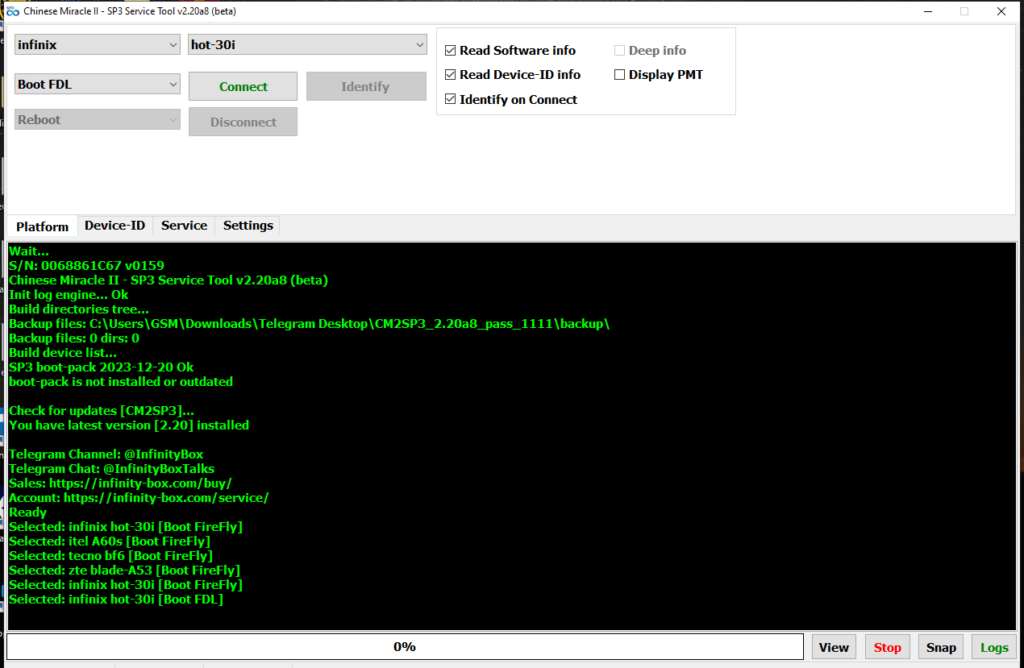Click the View button
The width and height of the screenshot is (1024, 668).
point(834,647)
